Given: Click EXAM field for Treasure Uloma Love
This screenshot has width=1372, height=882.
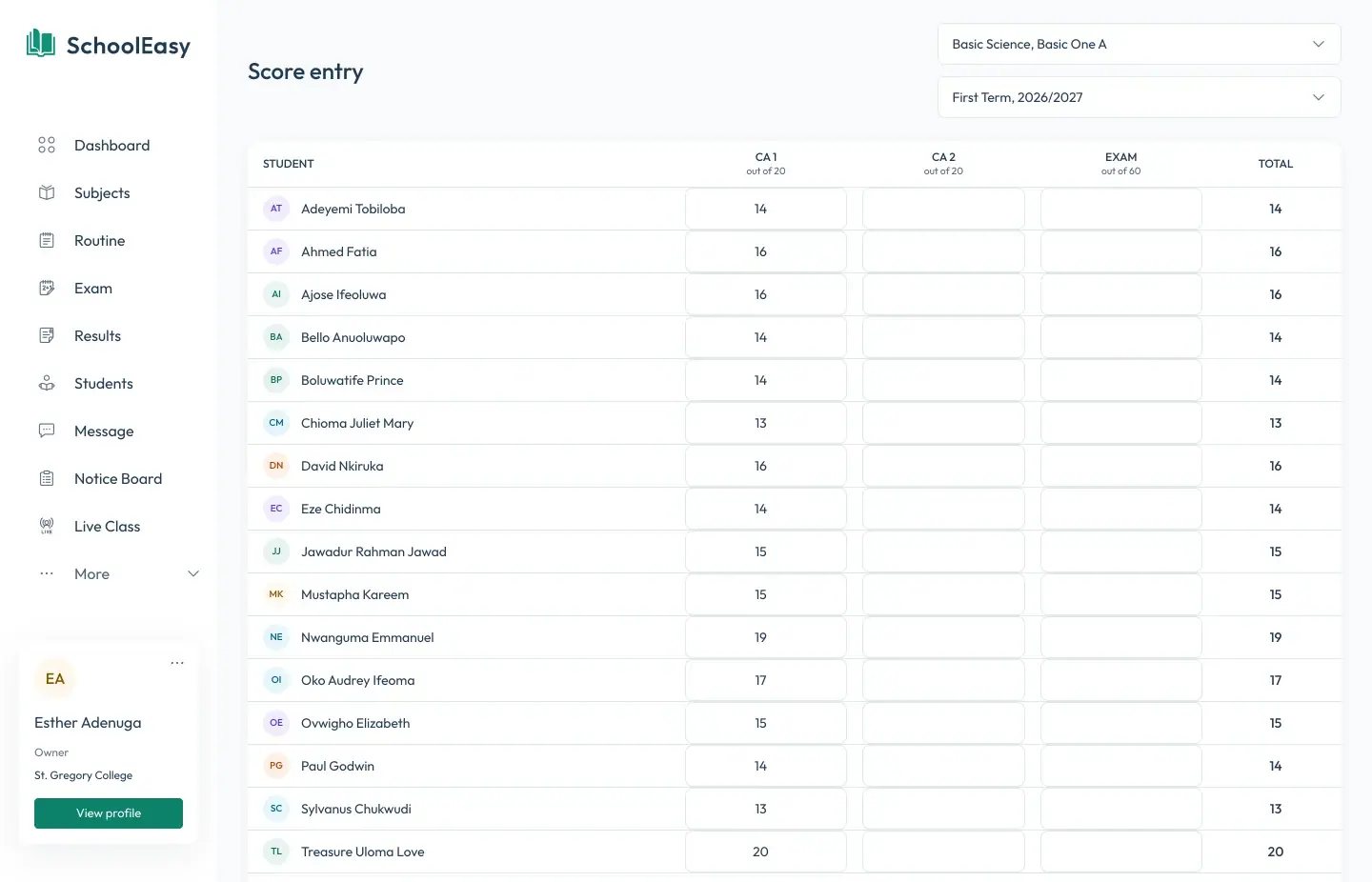Looking at the screenshot, I should [x=1121, y=852].
